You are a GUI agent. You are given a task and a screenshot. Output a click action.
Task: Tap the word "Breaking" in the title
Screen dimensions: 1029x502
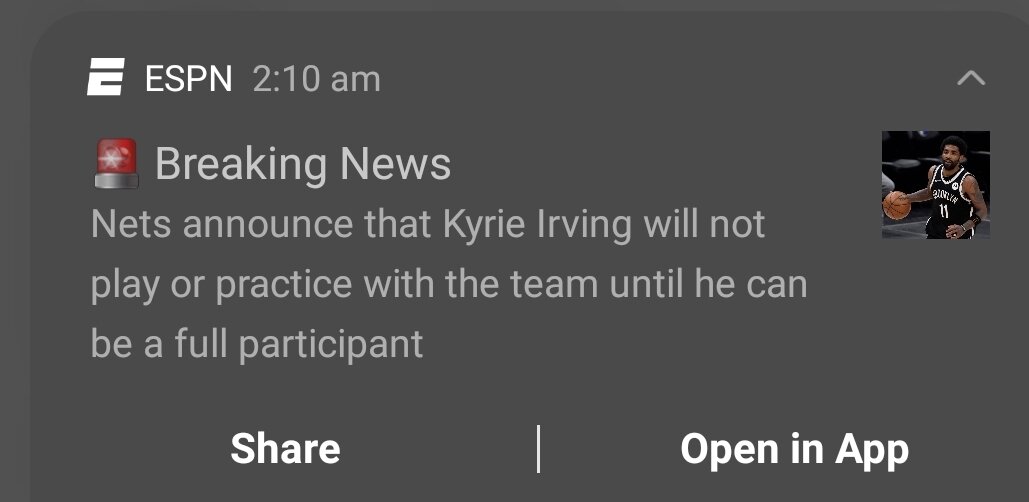[241, 164]
